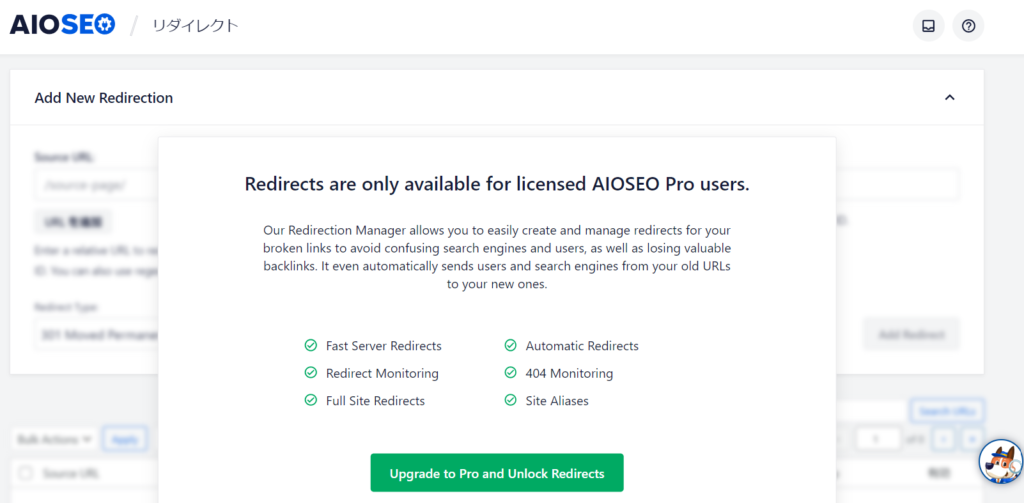Click the Automatic Redirects checkmark icon

[511, 346]
